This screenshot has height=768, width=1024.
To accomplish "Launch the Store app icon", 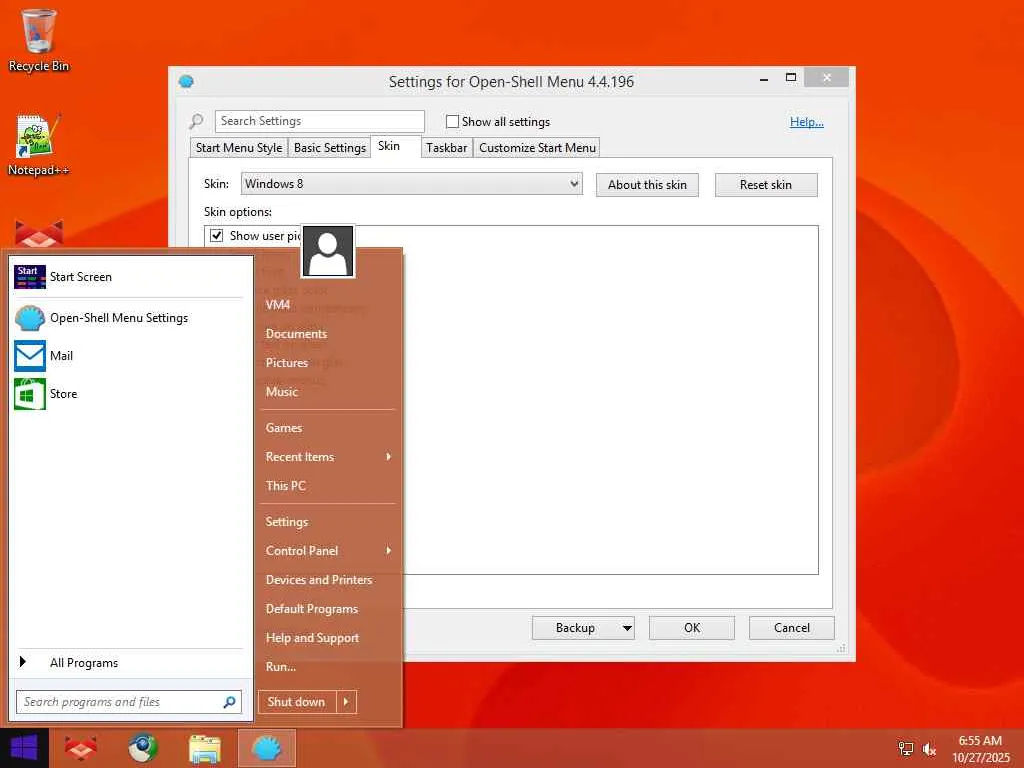I will [30, 394].
